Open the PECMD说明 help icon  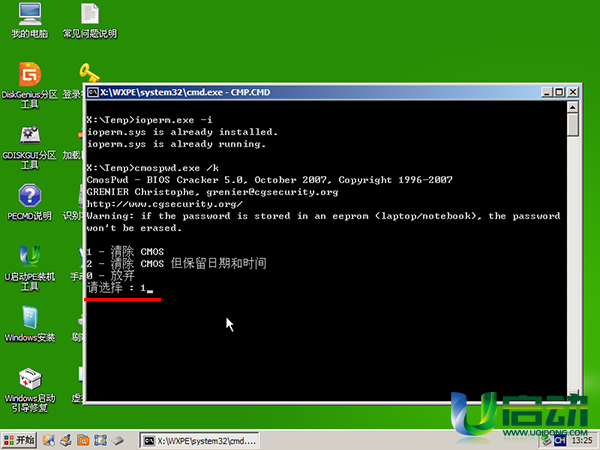click(x=30, y=202)
